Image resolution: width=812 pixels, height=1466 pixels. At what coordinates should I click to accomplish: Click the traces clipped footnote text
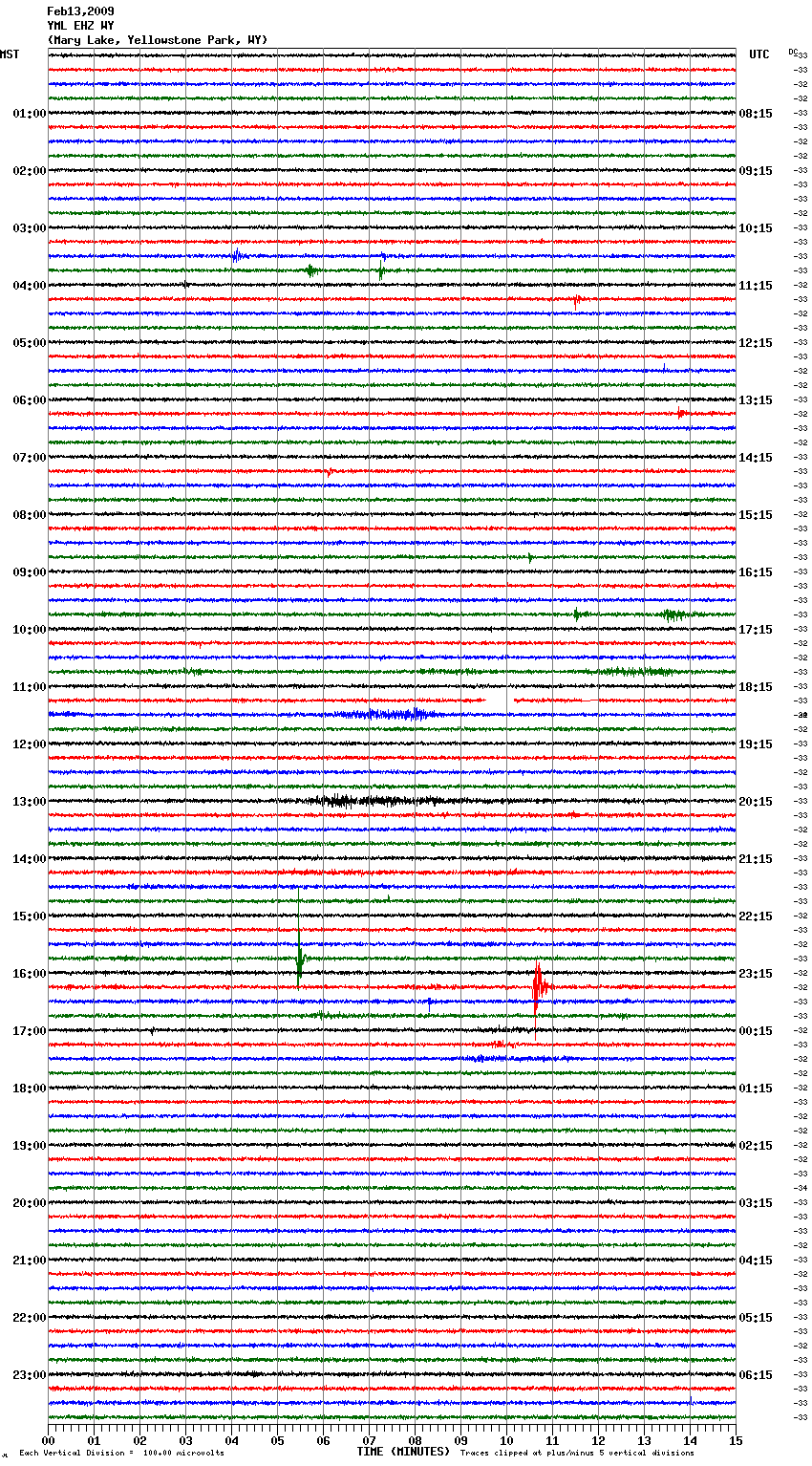tap(577, 1453)
